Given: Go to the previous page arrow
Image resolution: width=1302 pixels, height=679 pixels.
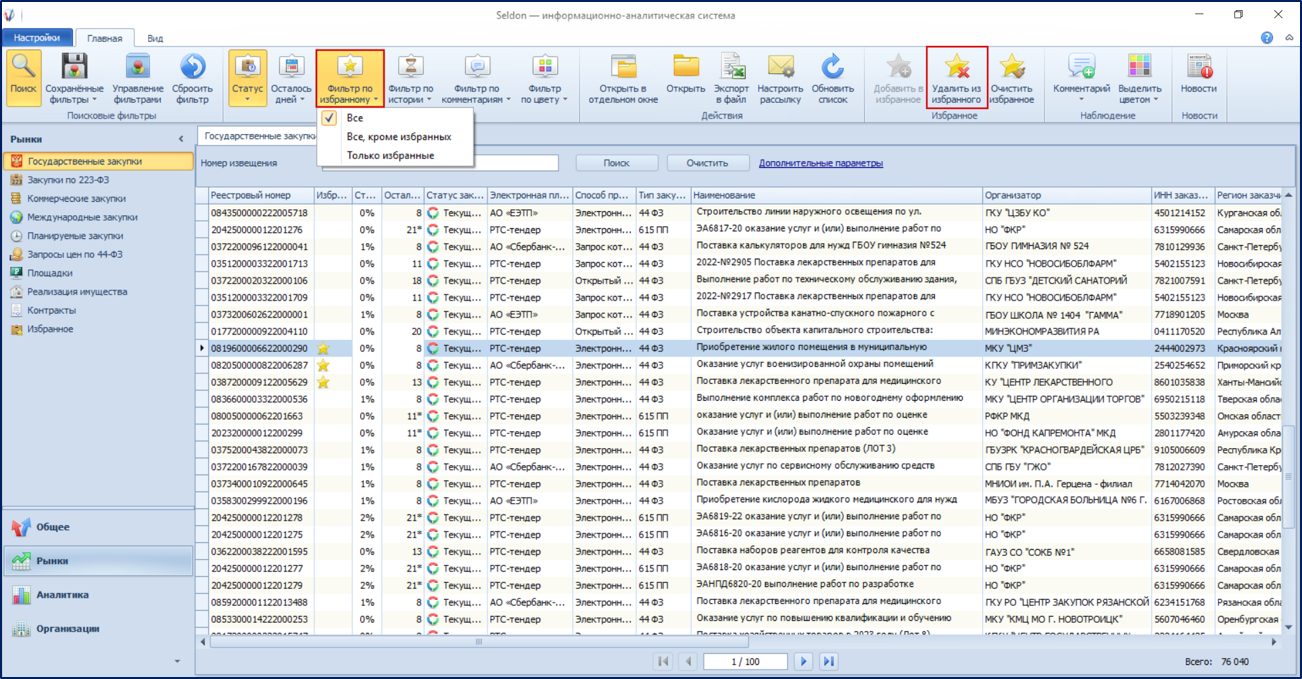Looking at the screenshot, I should [688, 661].
